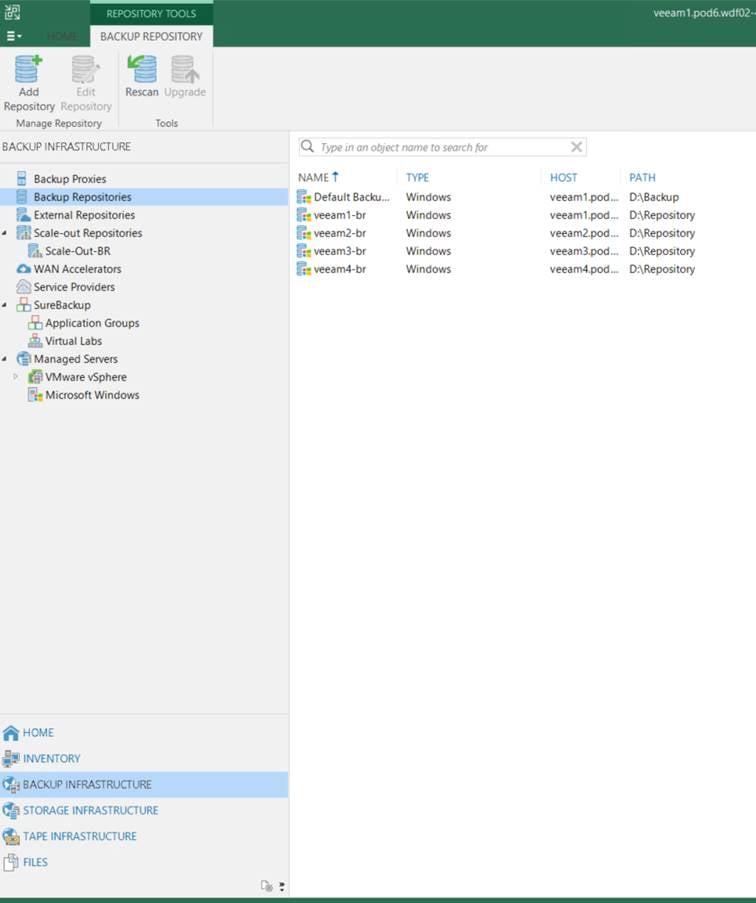Select the BACKUP REPOSITORY ribbon tab
This screenshot has height=903, width=756.
click(151, 36)
